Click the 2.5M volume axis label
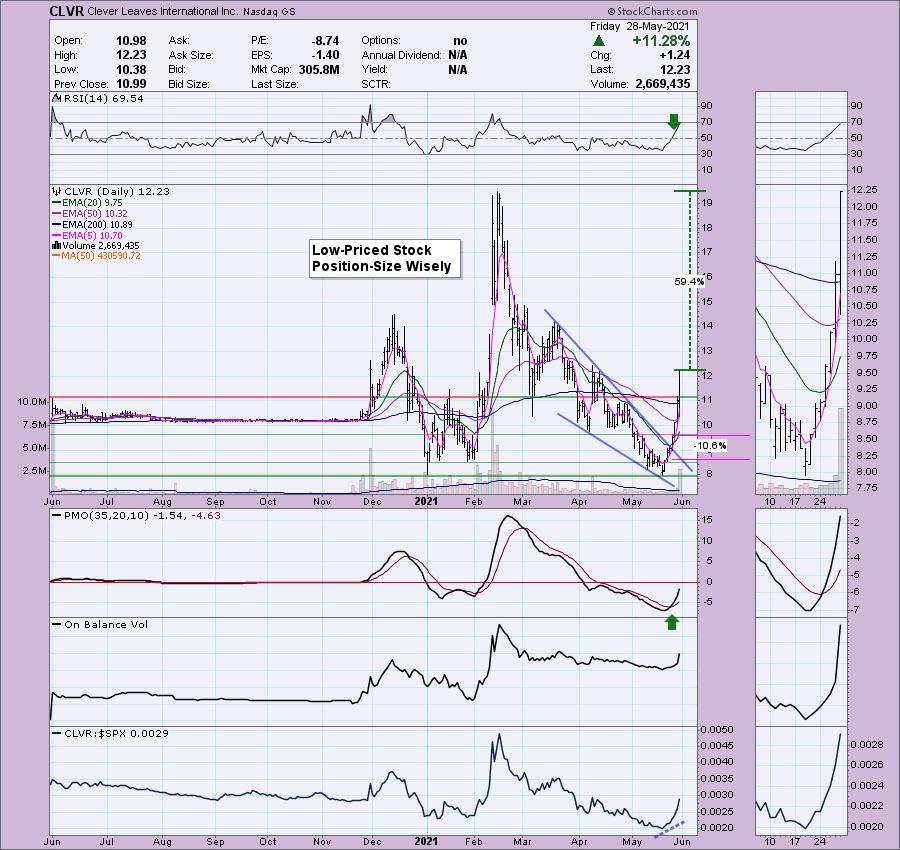 pyautogui.click(x=34, y=471)
